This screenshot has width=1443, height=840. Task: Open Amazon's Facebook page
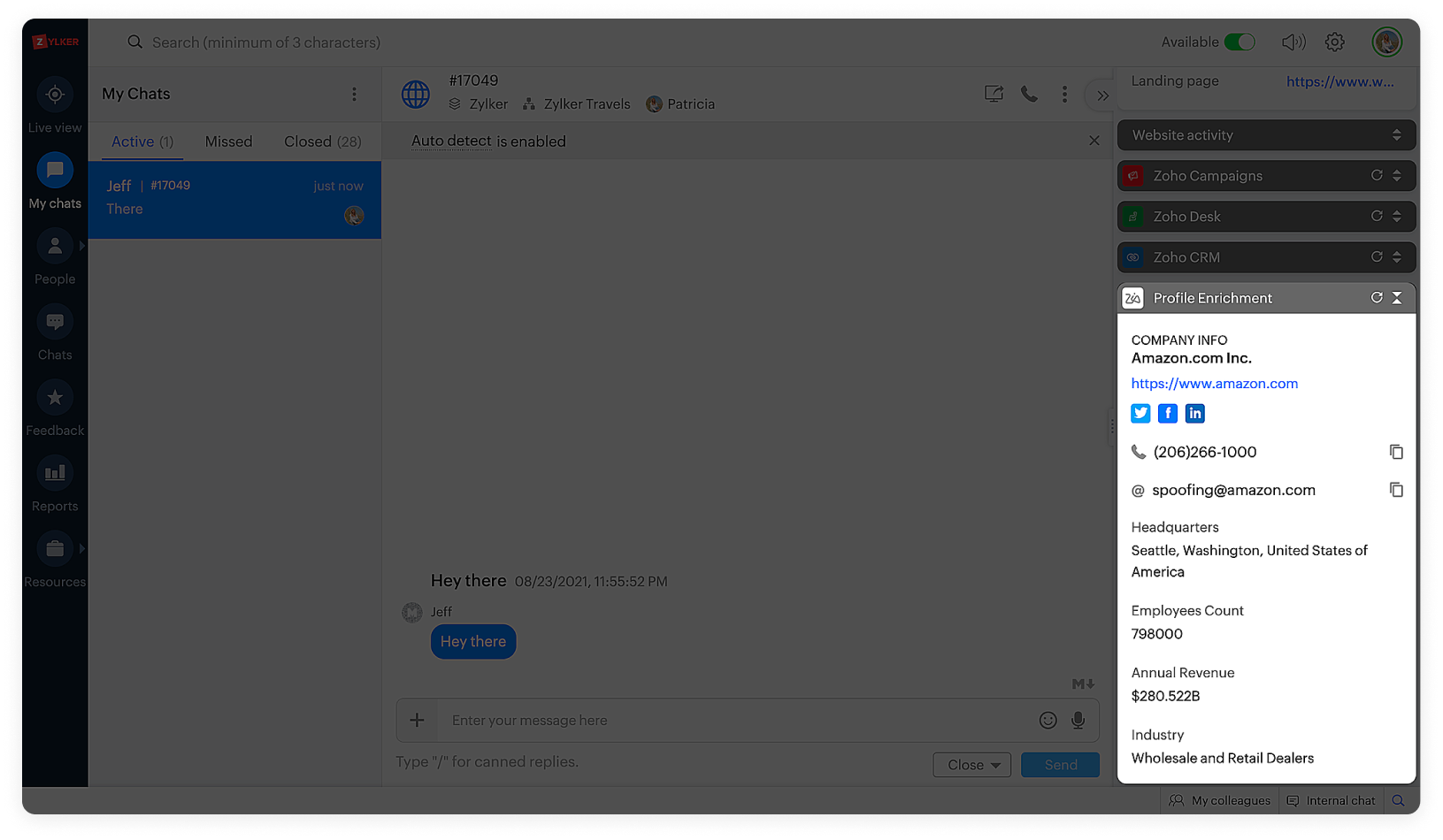pyautogui.click(x=1168, y=413)
